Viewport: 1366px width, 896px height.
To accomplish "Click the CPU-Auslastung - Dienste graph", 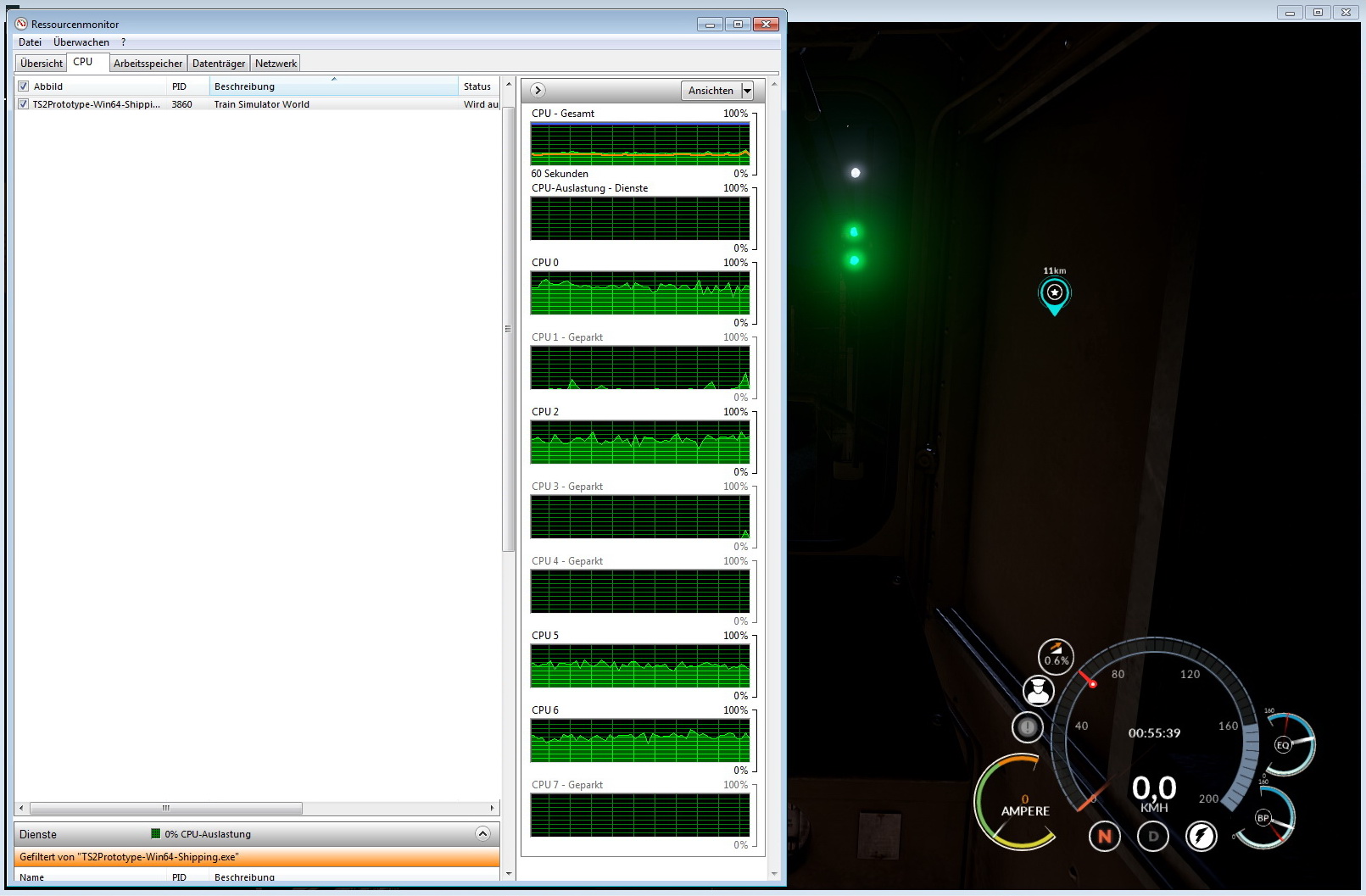I will [640, 218].
